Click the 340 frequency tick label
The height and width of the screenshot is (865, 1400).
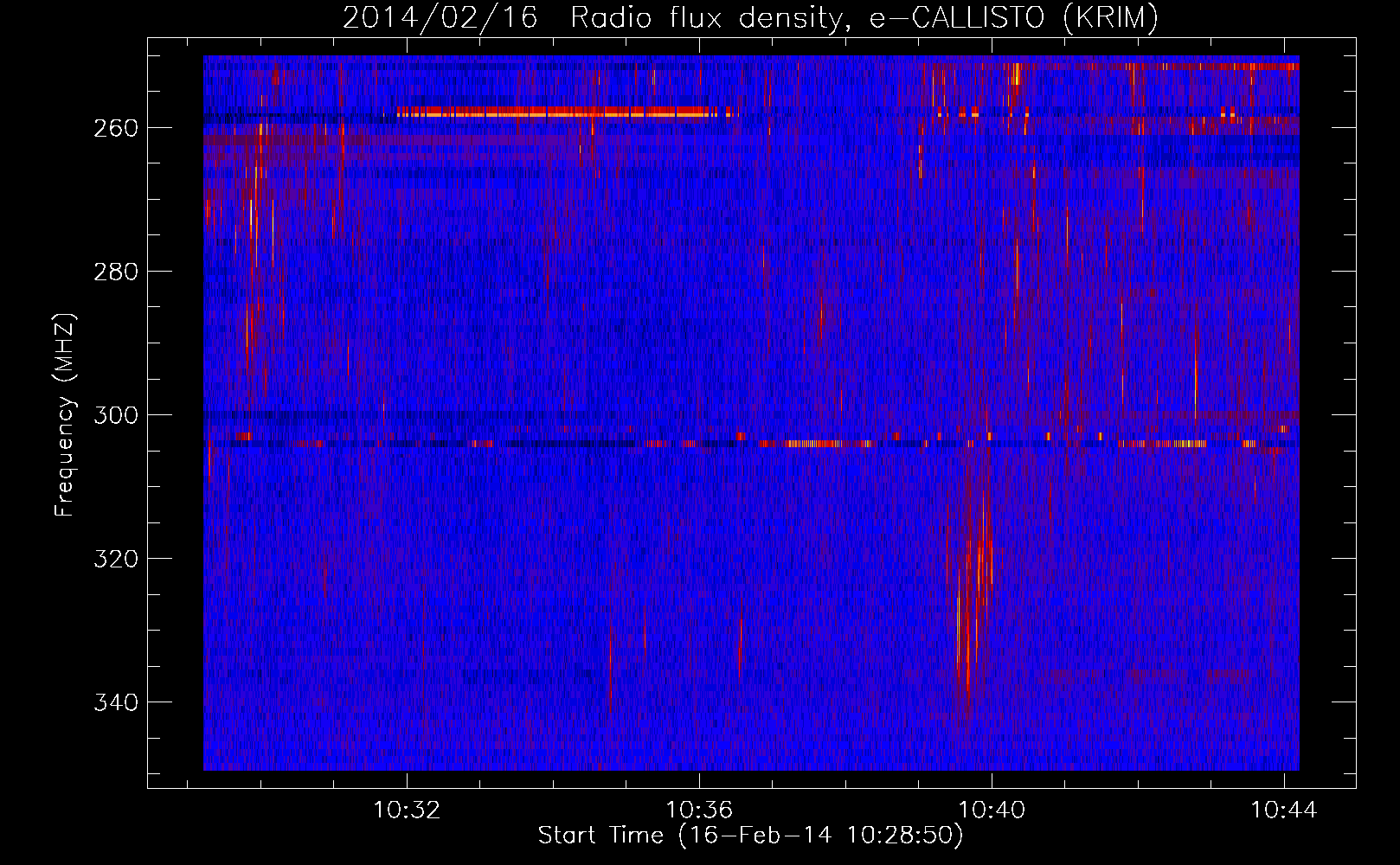[x=116, y=702]
